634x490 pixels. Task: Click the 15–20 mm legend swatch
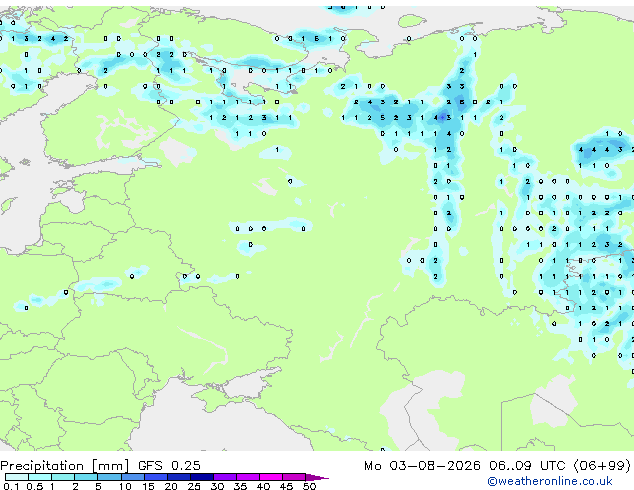click(156, 477)
